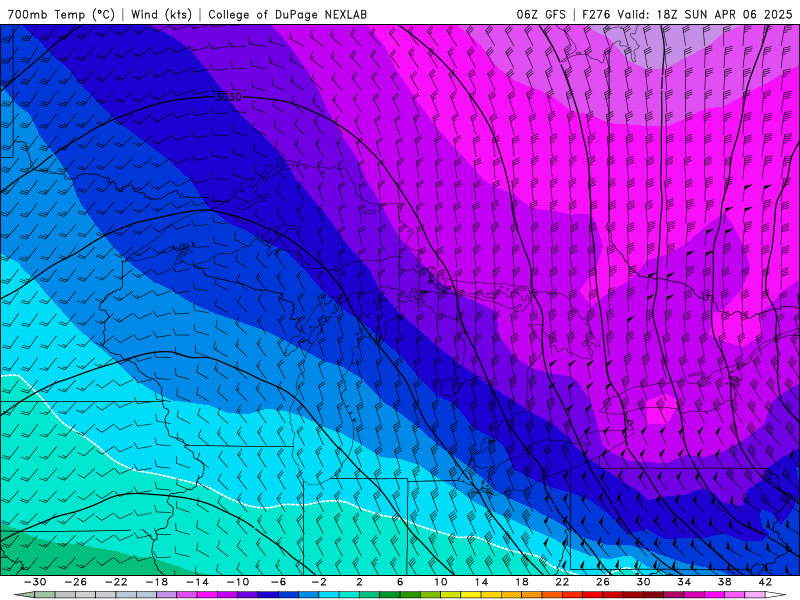This screenshot has width=800, height=600.
Task: Click the '700mb Temp (°C)' title text
Action: click(62, 14)
